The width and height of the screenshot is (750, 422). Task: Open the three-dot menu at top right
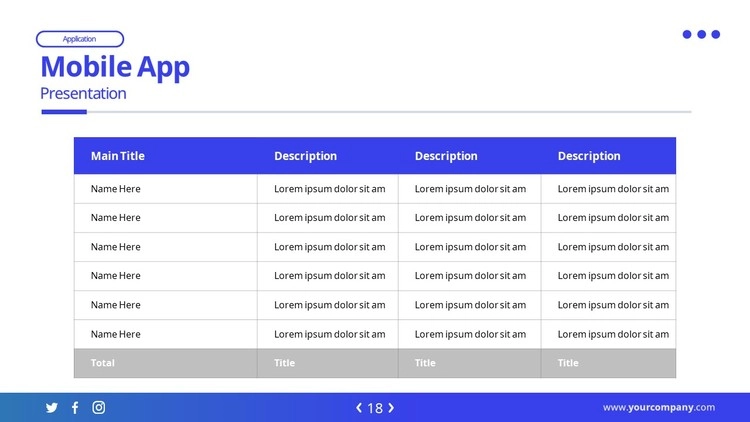pyautogui.click(x=701, y=34)
